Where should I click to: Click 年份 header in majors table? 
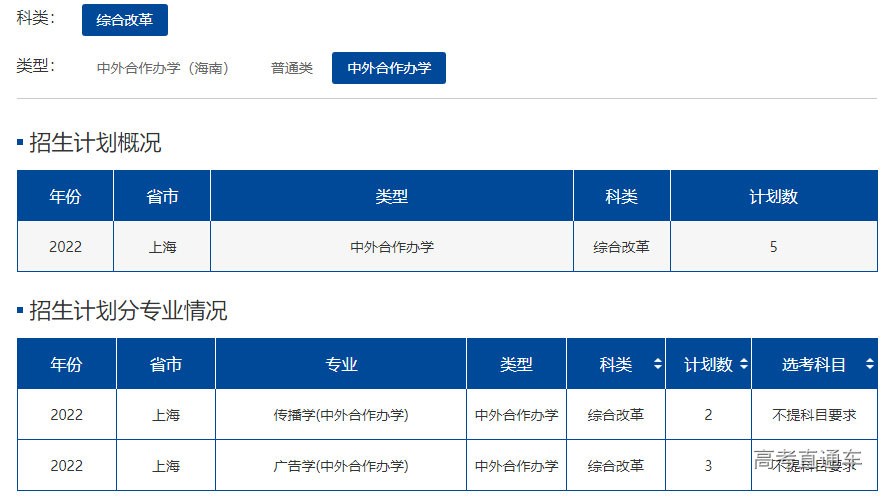pyautogui.click(x=66, y=364)
